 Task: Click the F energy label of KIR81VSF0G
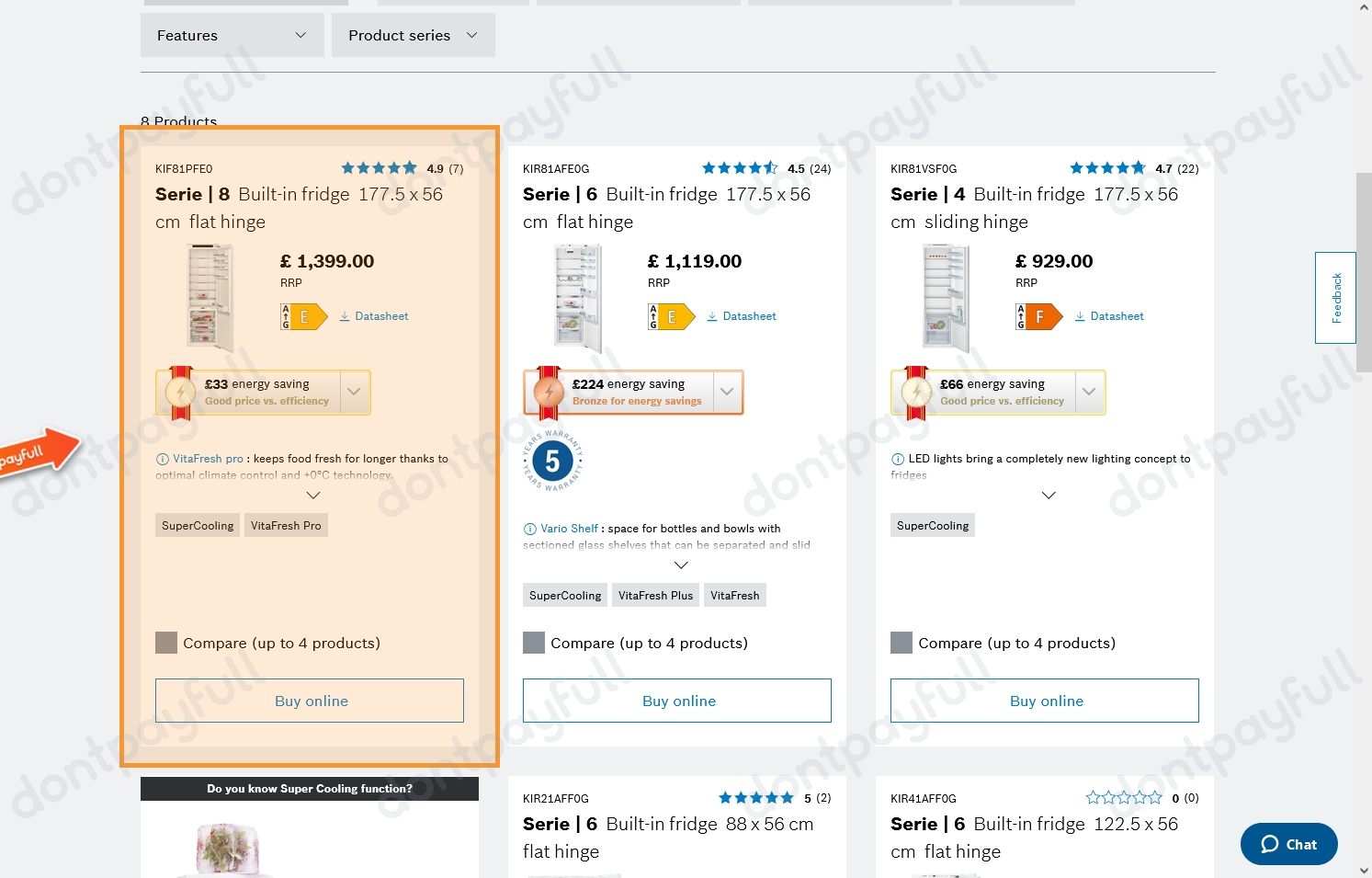(1039, 317)
